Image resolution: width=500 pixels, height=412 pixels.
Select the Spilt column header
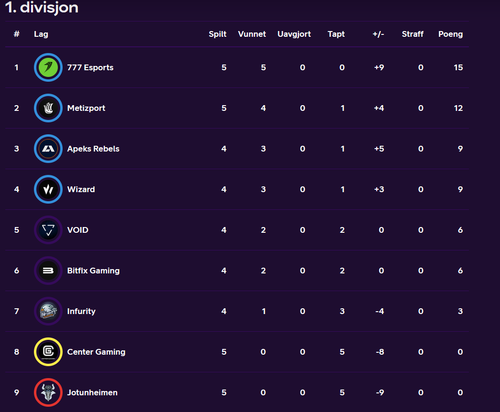[x=217, y=34]
